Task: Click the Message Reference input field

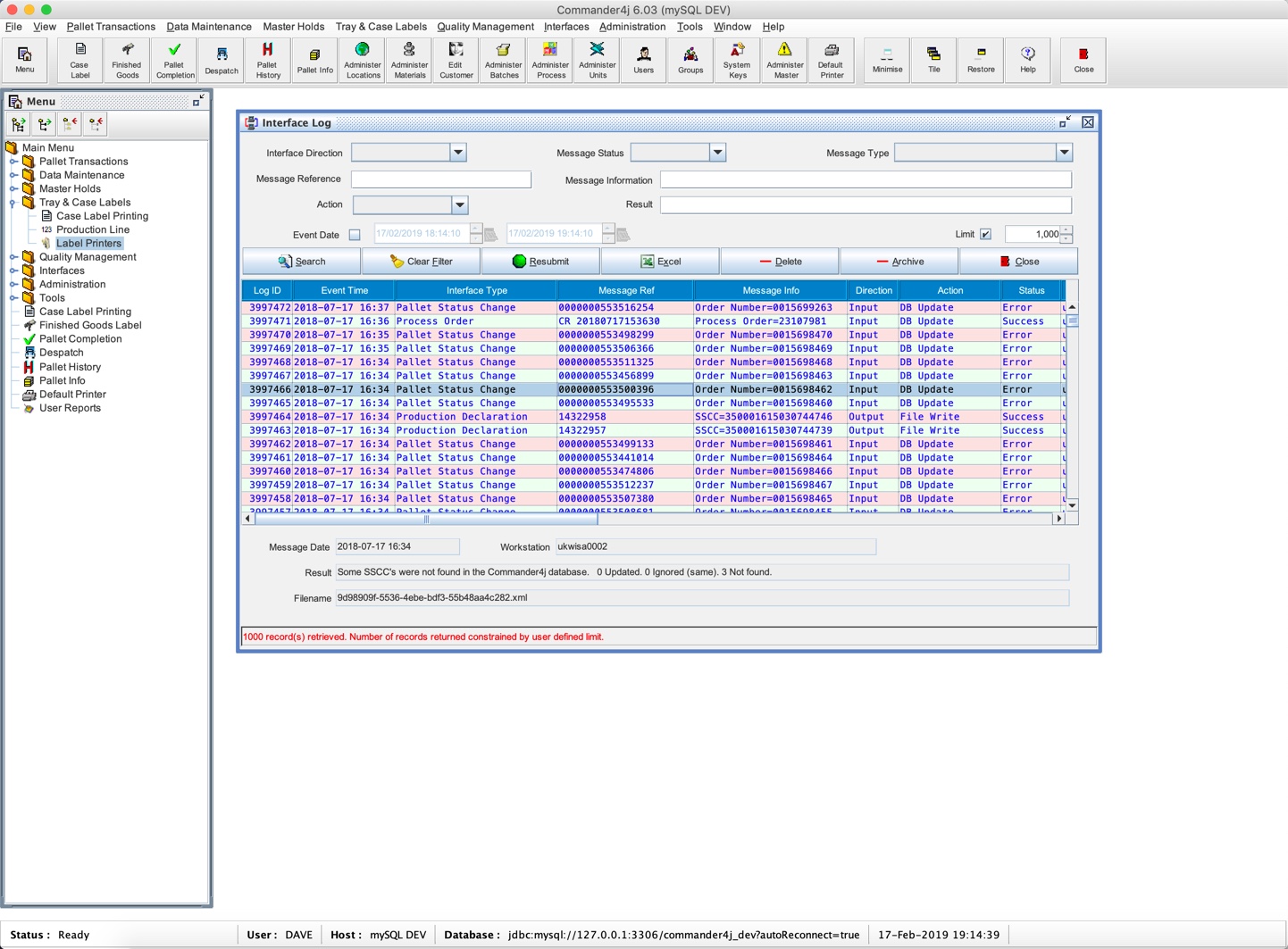Action: click(441, 179)
